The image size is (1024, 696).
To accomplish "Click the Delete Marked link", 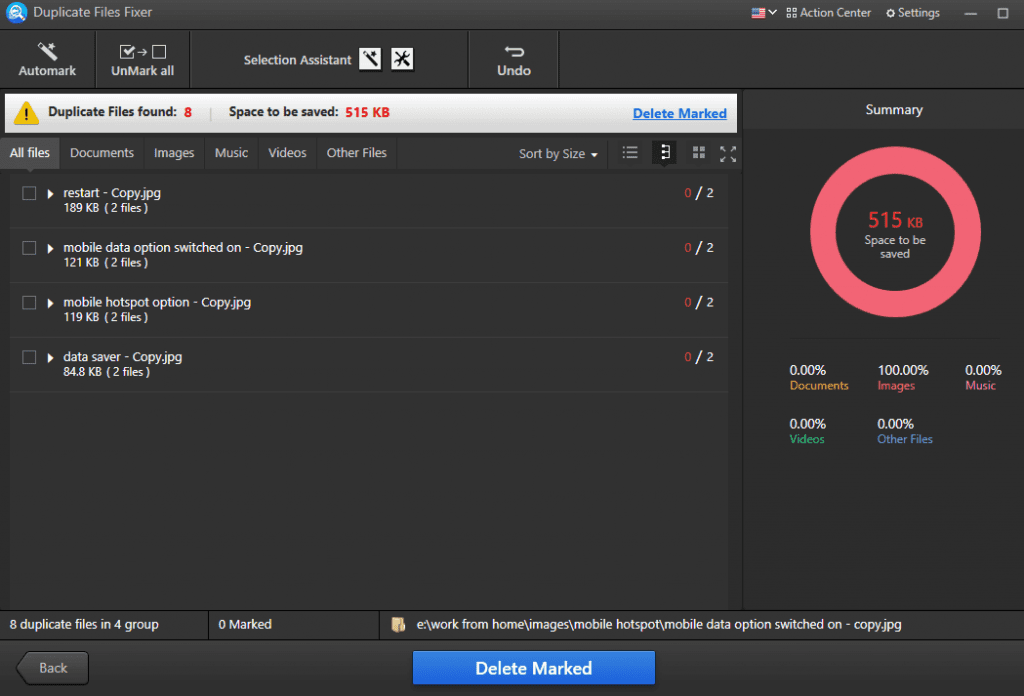I will coord(679,113).
